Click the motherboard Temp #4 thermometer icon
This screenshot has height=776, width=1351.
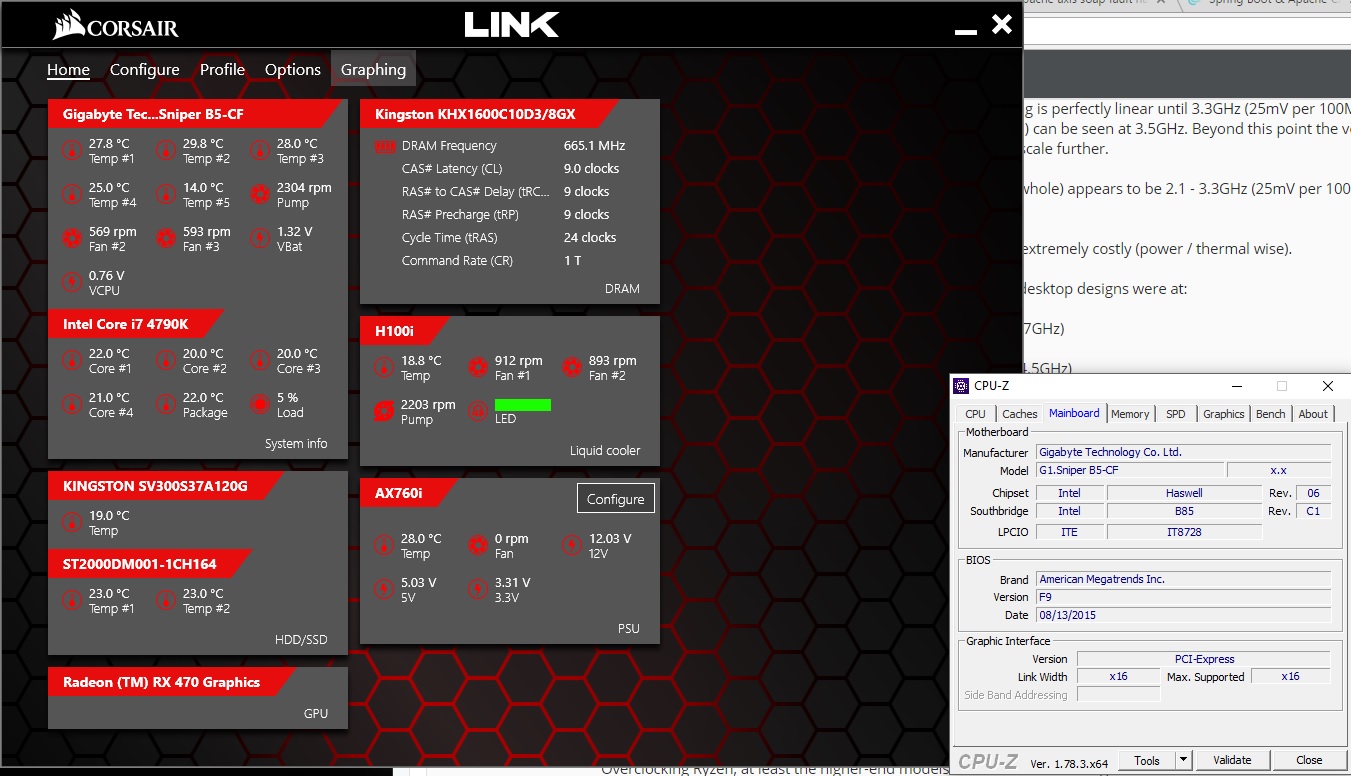coord(72,194)
